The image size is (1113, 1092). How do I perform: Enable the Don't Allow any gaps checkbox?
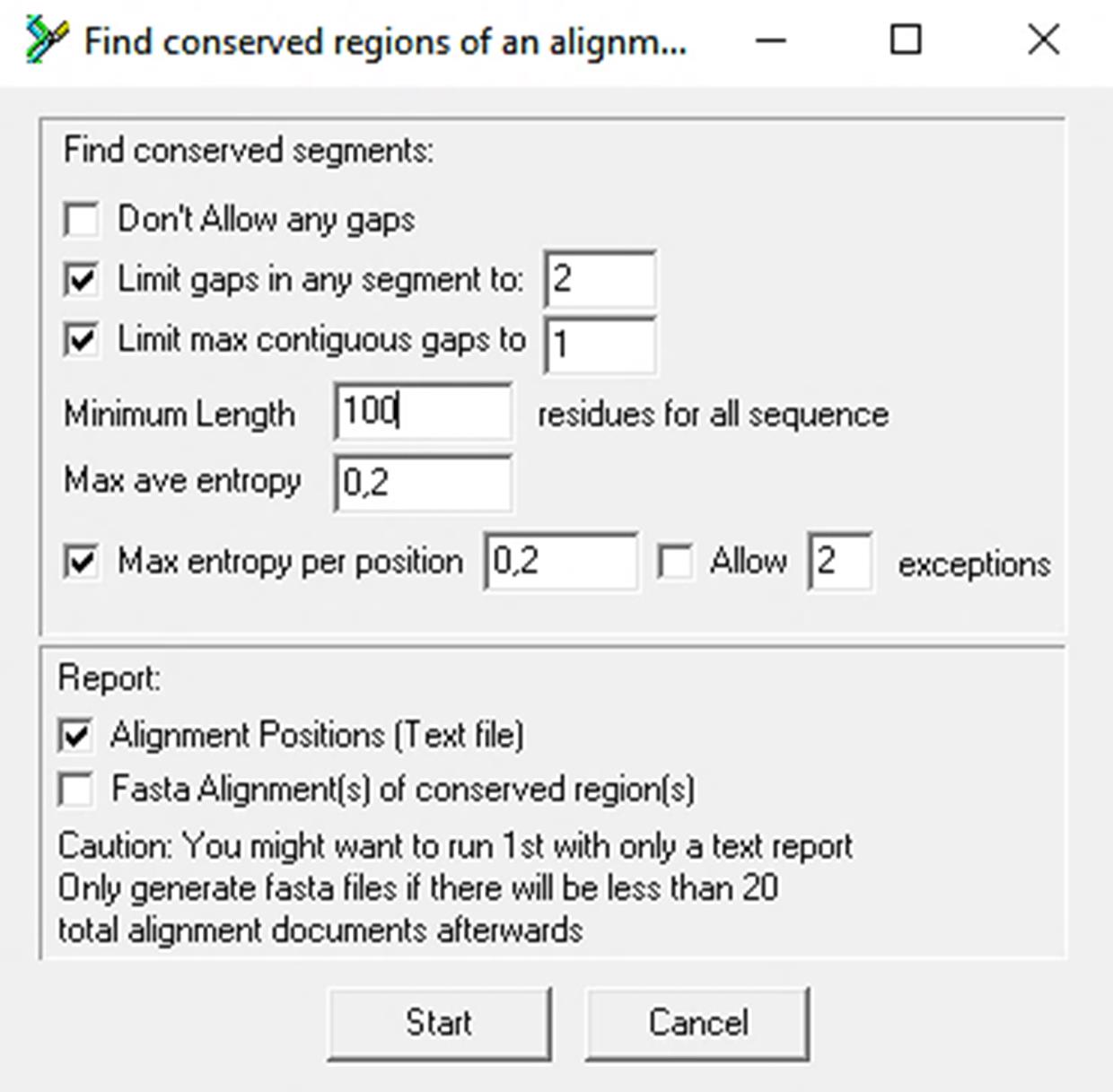point(82,220)
